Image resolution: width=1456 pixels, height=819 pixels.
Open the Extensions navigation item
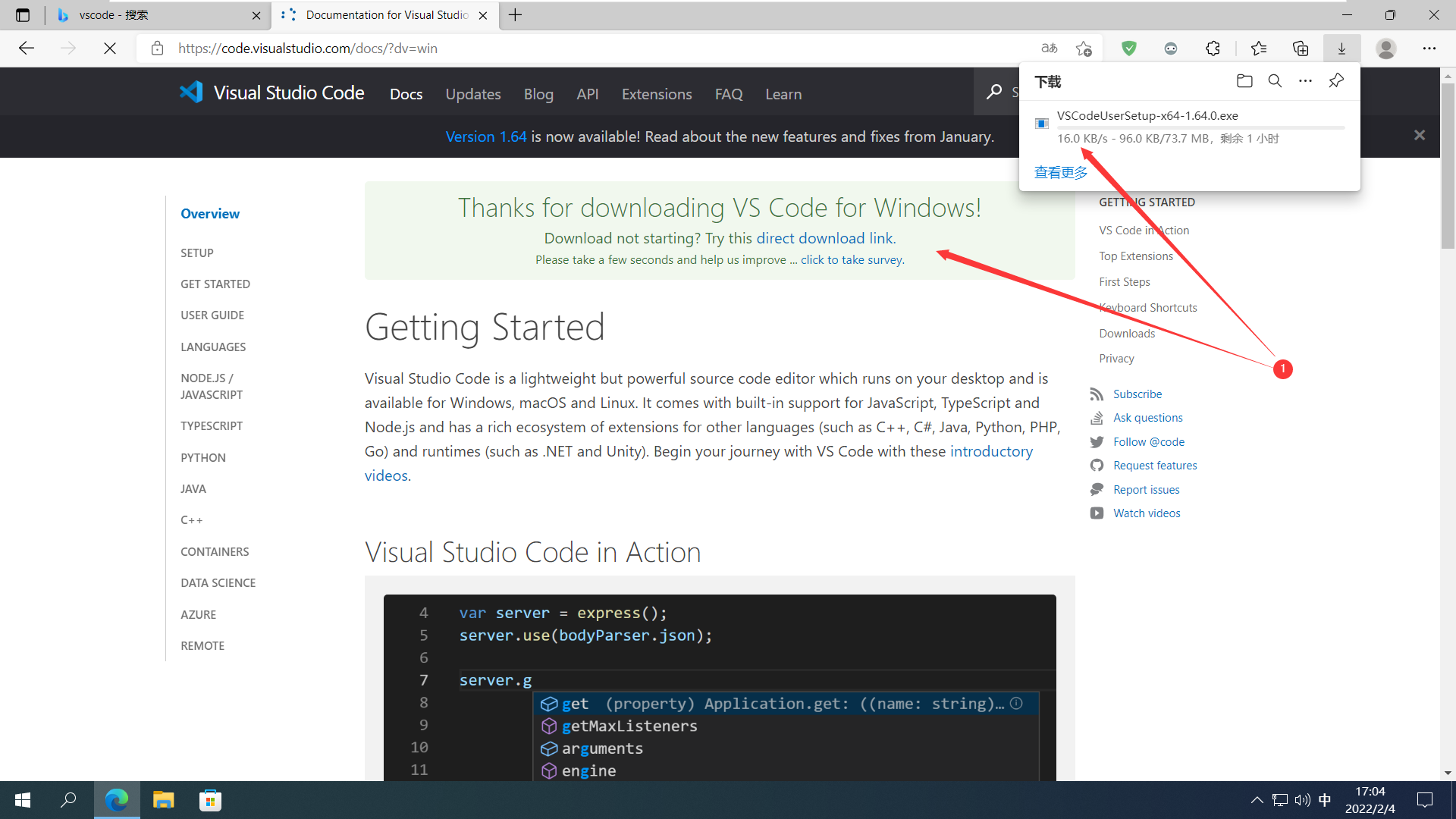click(x=657, y=94)
